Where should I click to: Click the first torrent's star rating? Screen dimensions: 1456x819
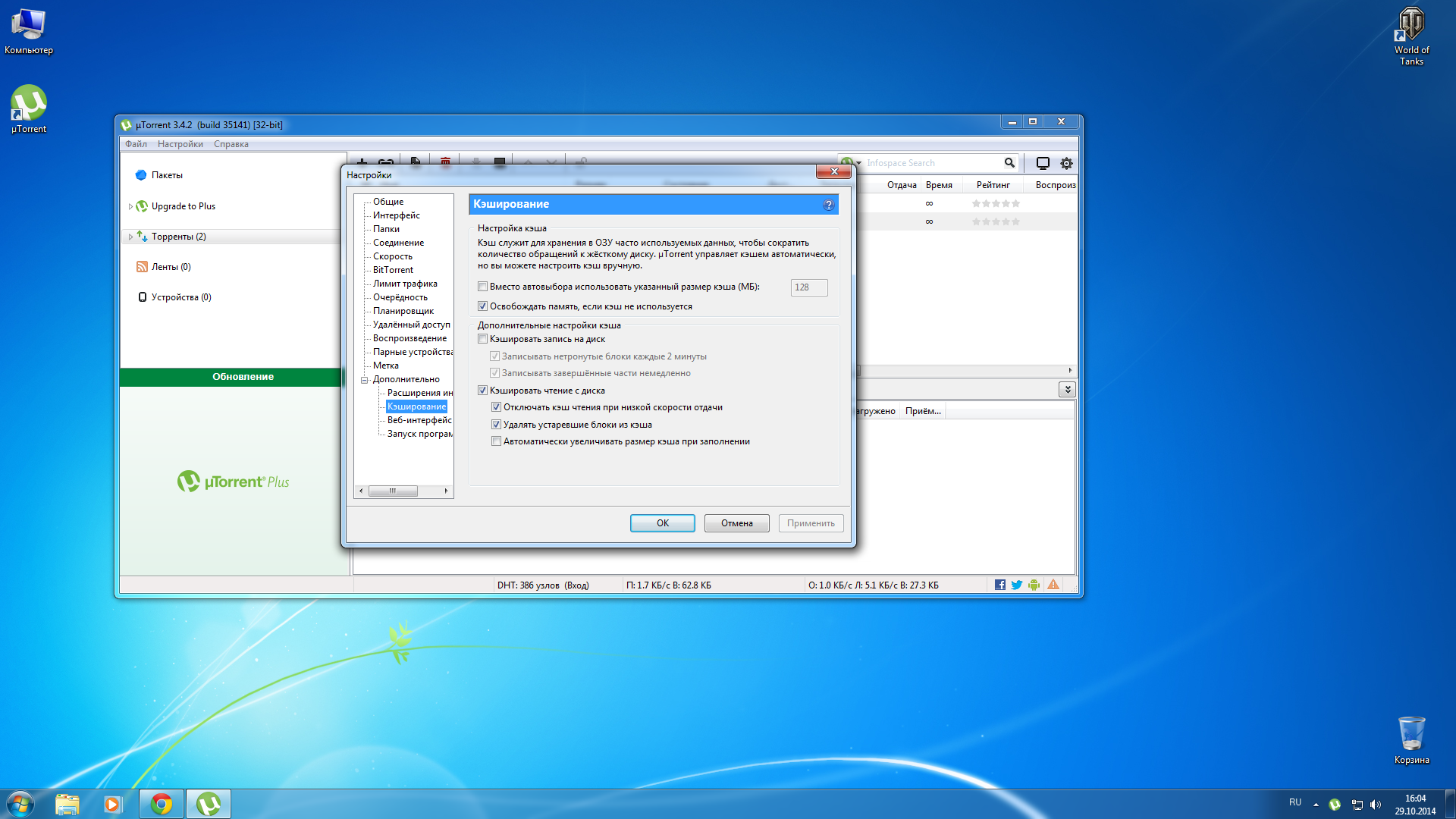point(996,203)
